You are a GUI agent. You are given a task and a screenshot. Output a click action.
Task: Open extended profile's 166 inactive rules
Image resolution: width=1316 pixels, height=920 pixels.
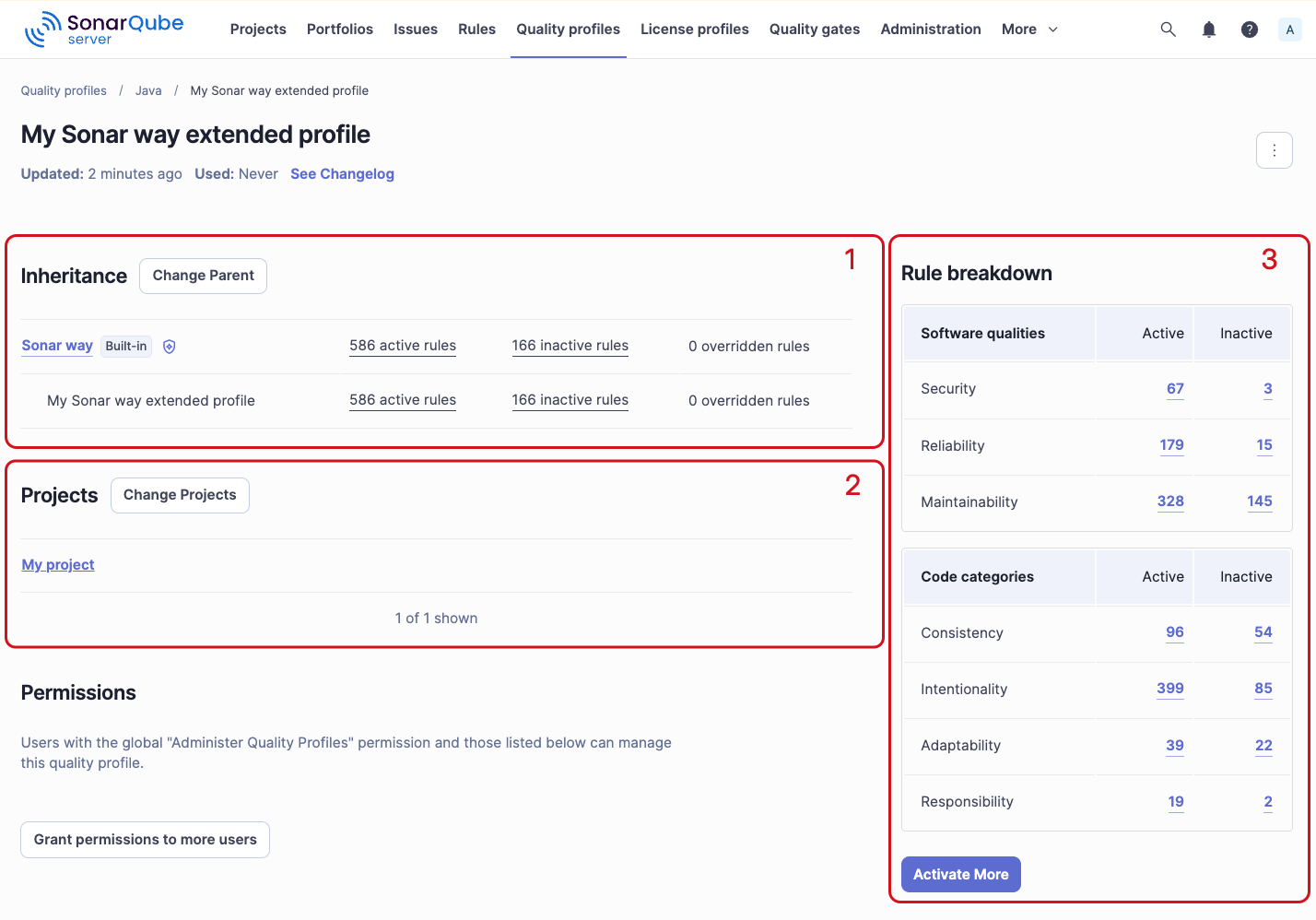[x=570, y=400]
